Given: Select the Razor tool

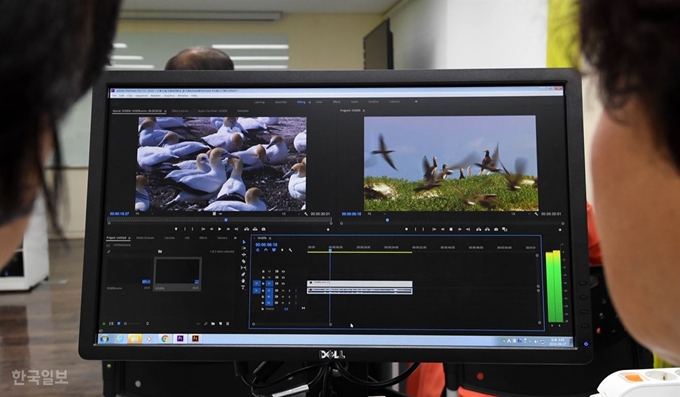Looking at the screenshot, I should pyautogui.click(x=244, y=261).
